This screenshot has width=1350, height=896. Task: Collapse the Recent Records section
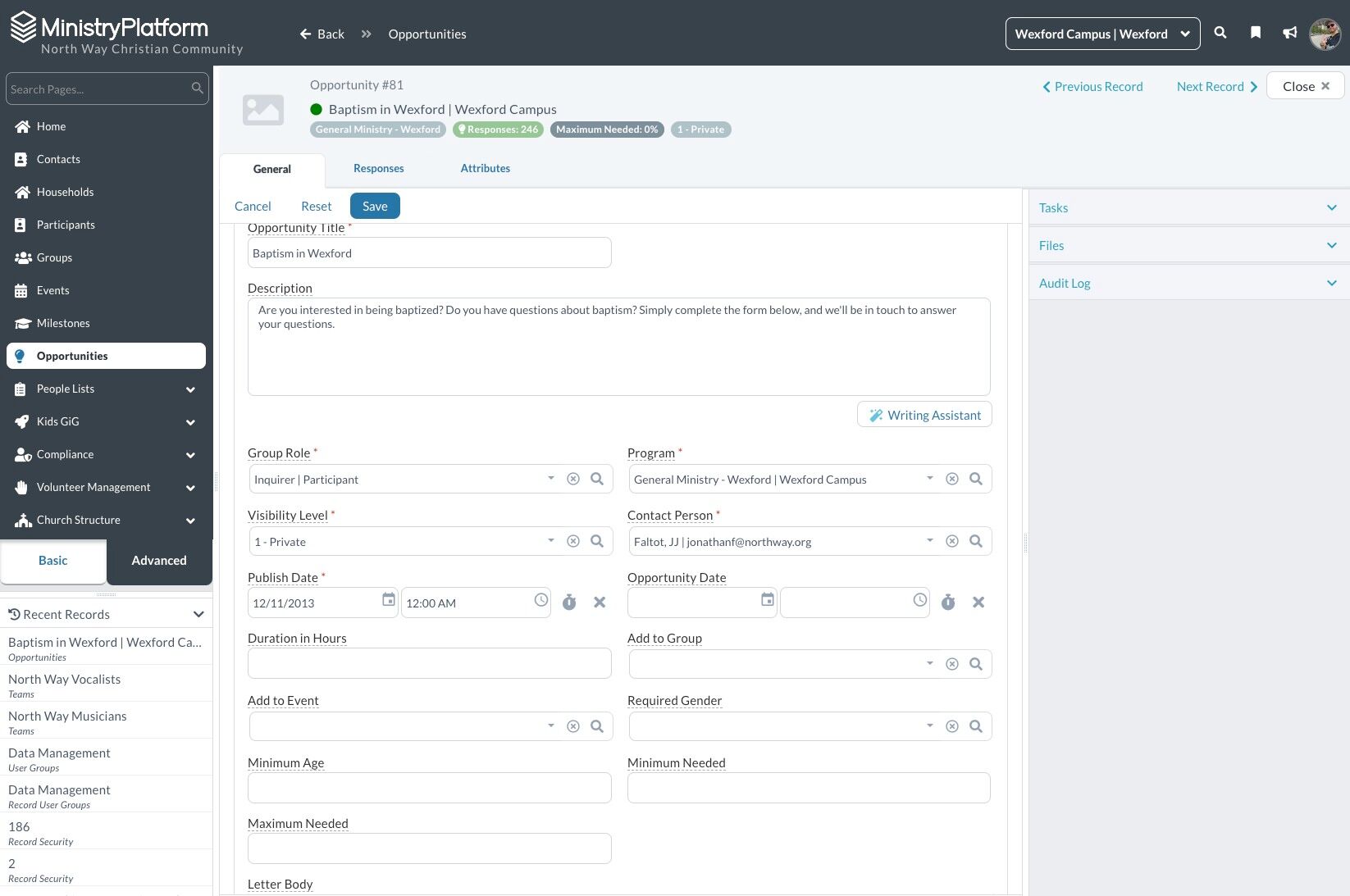[x=198, y=614]
